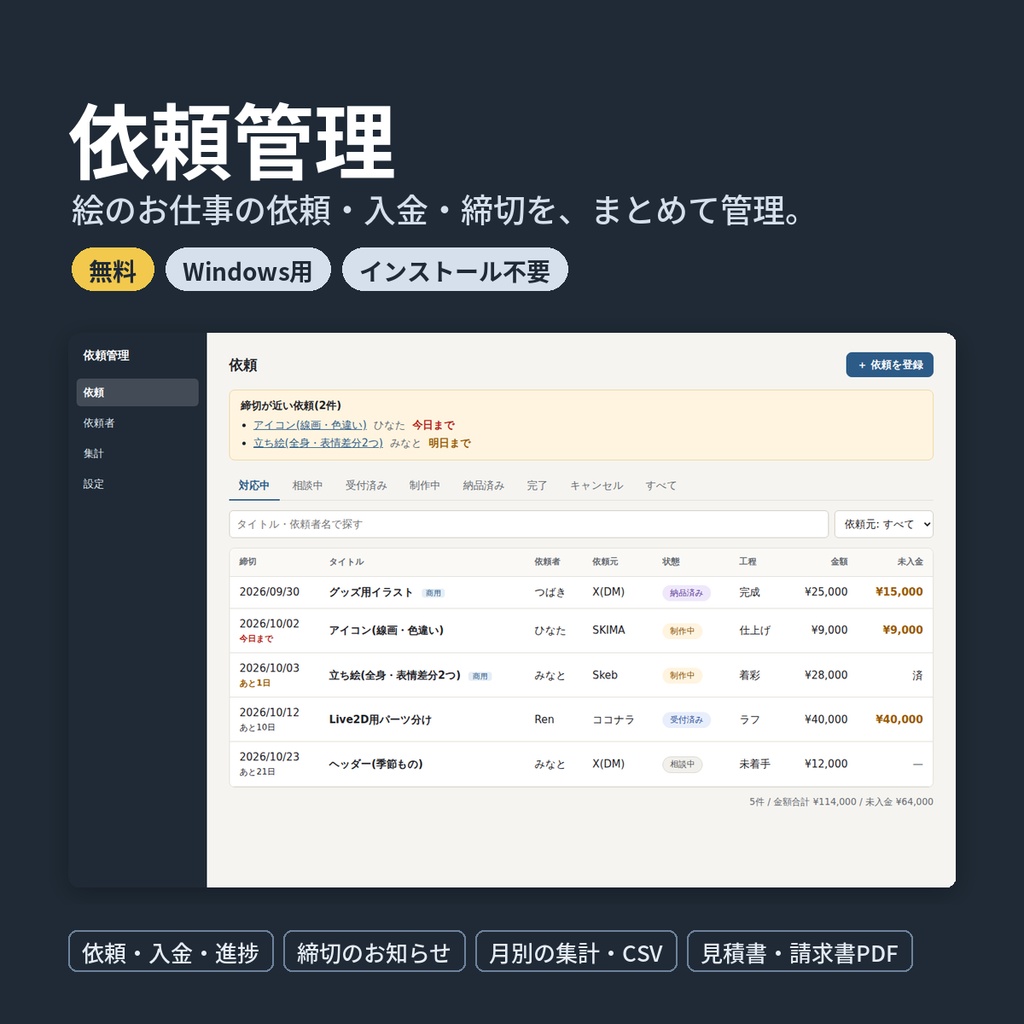The height and width of the screenshot is (1024, 1024).
Task: Open the 設定 sidebar item
Action: click(x=137, y=484)
